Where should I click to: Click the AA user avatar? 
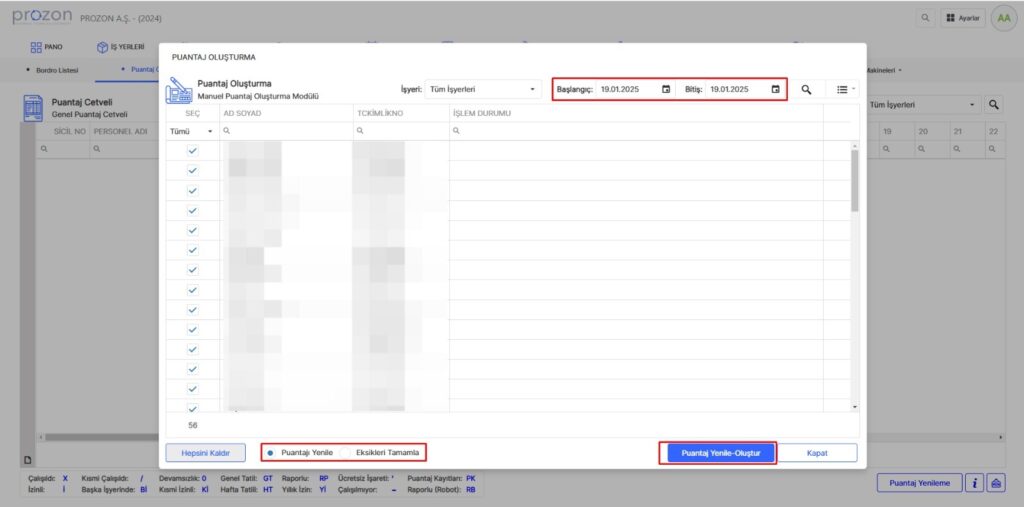pos(1004,19)
